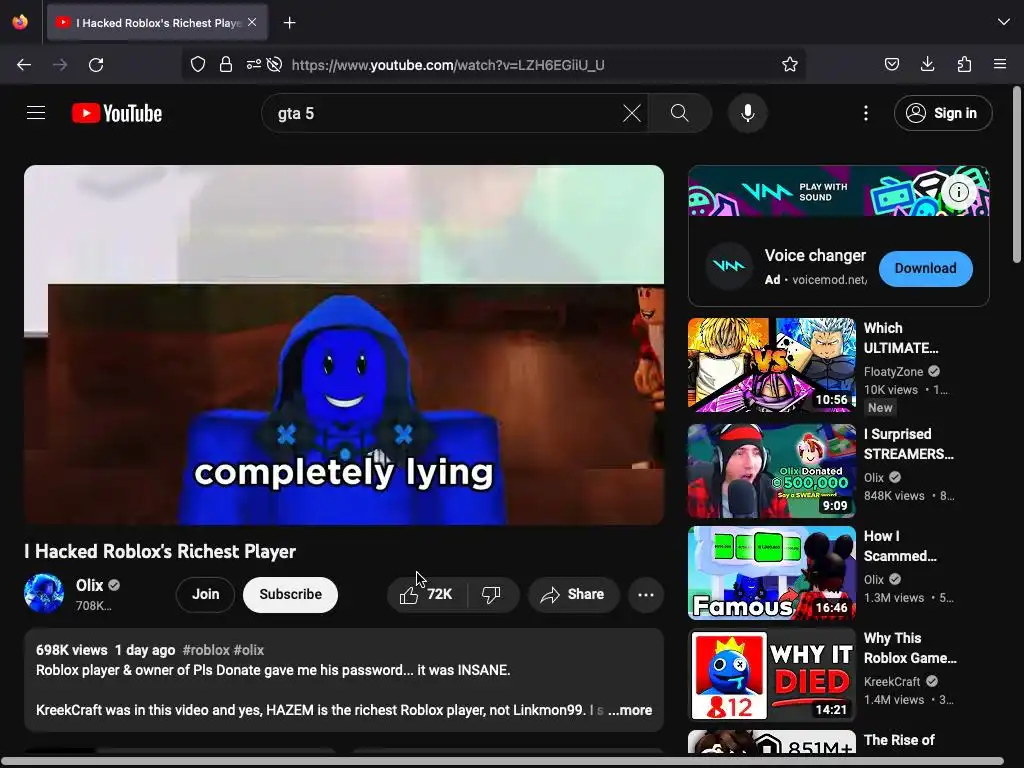Open Which ULTIMATE video thumbnail
This screenshot has width=1024, height=768.
click(771, 364)
